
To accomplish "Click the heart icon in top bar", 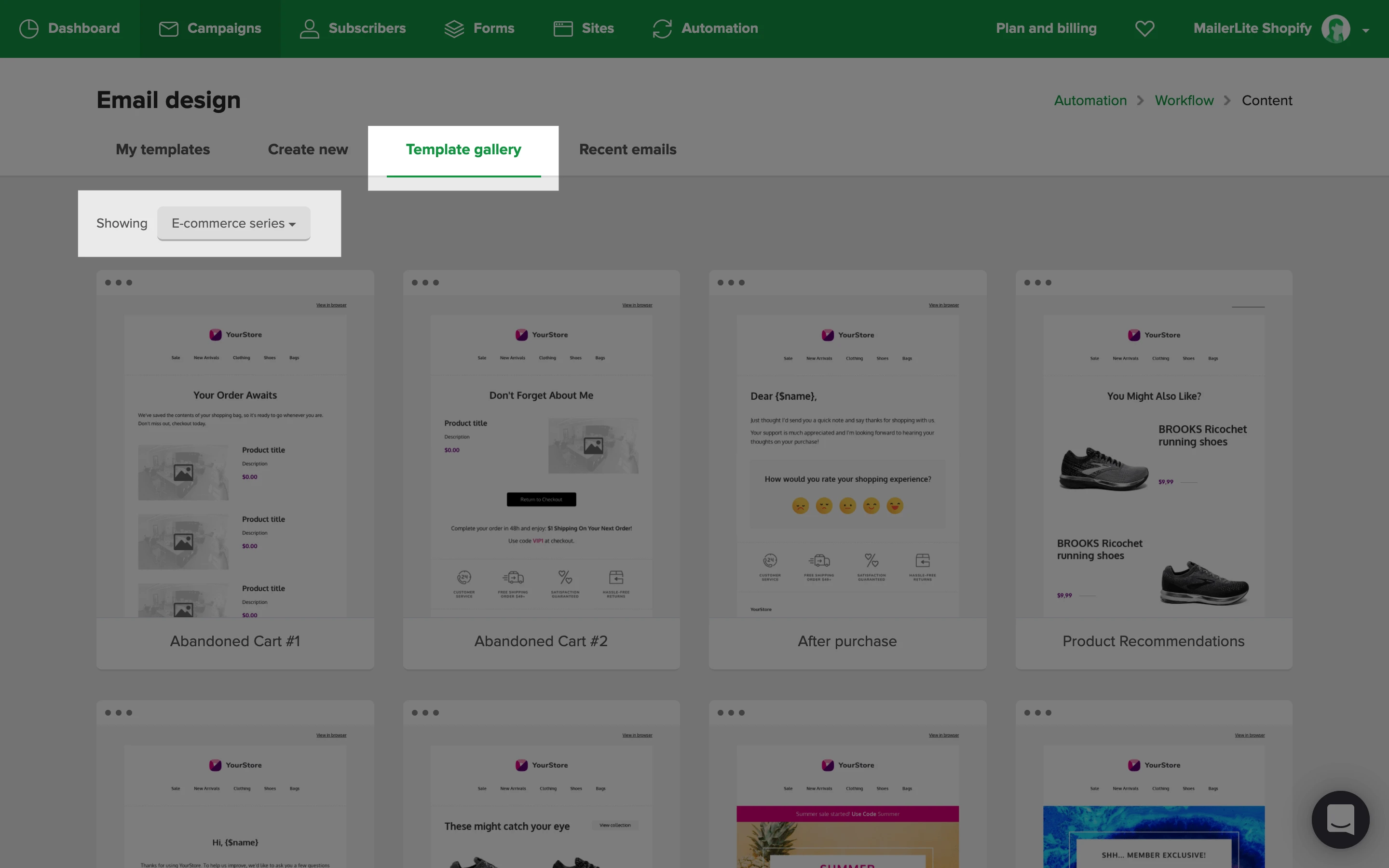I will (x=1144, y=29).
